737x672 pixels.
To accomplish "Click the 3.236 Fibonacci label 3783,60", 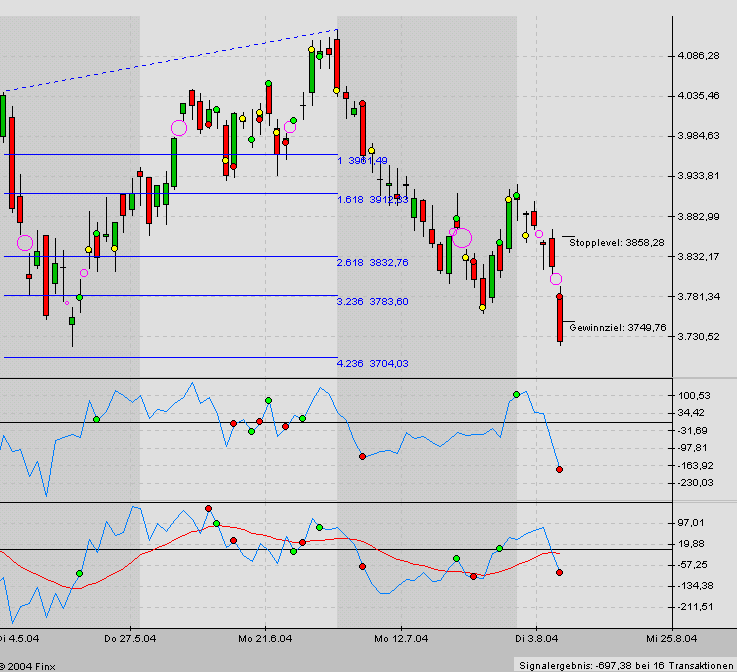I will (x=372, y=301).
